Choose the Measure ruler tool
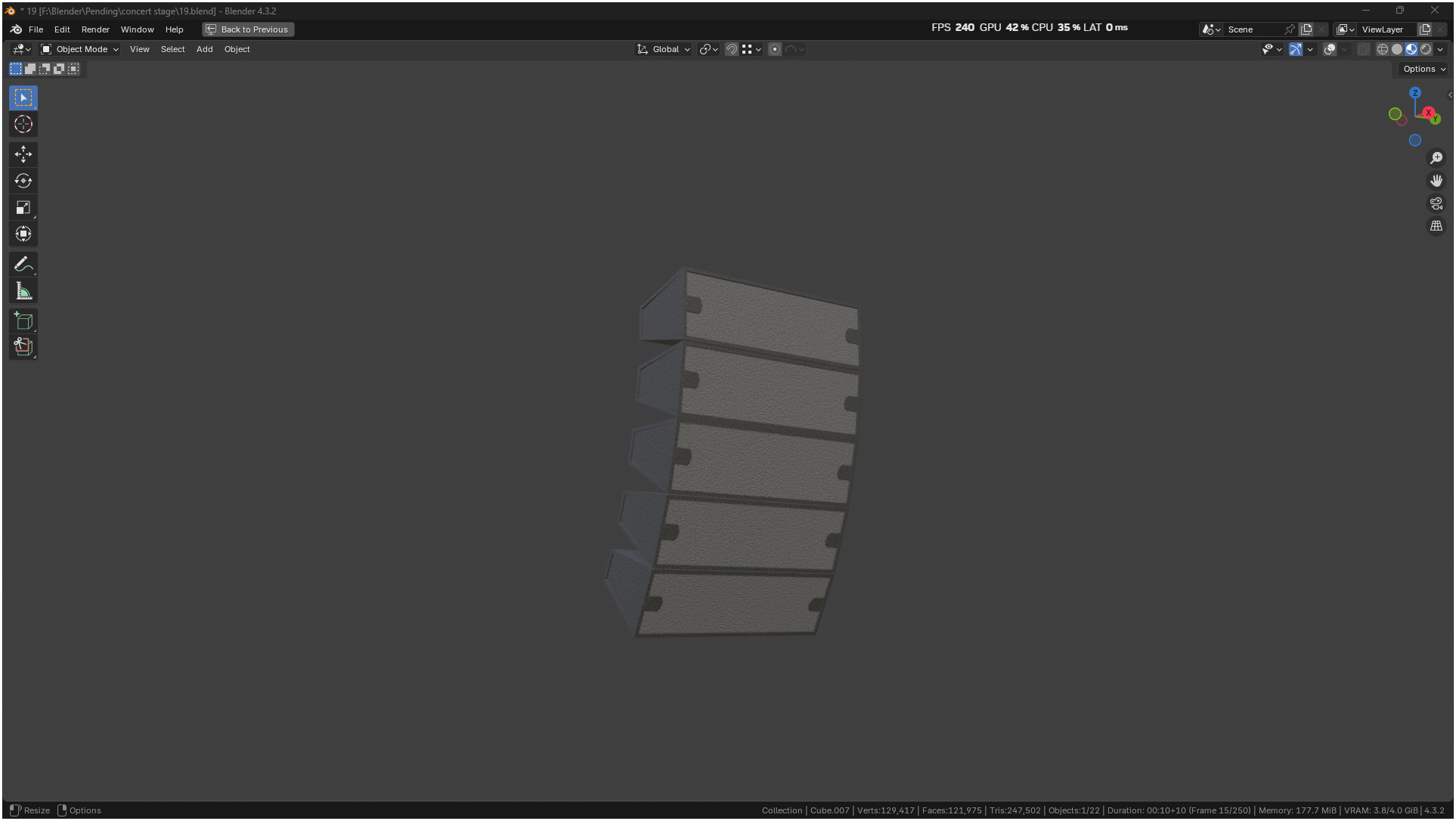Screen dimensions: 1456x821 tap(23, 291)
